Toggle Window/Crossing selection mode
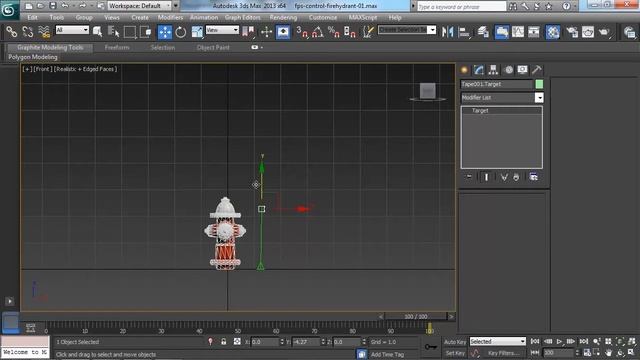The image size is (640, 360). tap(146, 31)
